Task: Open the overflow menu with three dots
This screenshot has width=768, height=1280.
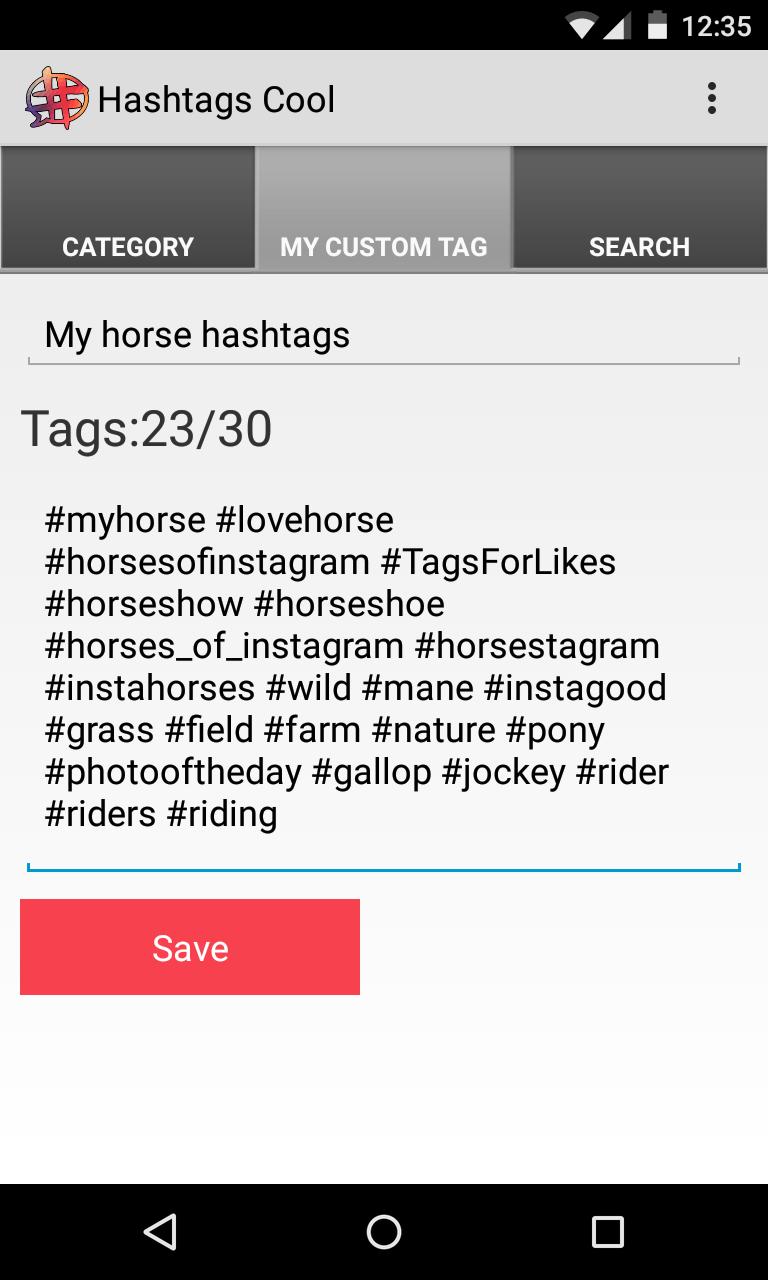Action: click(x=712, y=97)
